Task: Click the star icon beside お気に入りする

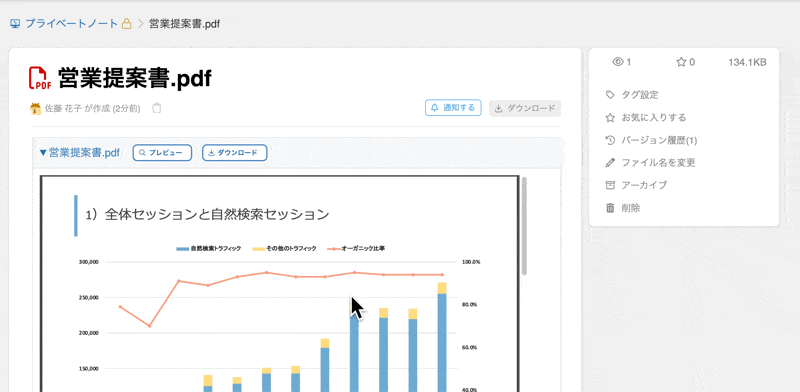Action: tap(610, 118)
